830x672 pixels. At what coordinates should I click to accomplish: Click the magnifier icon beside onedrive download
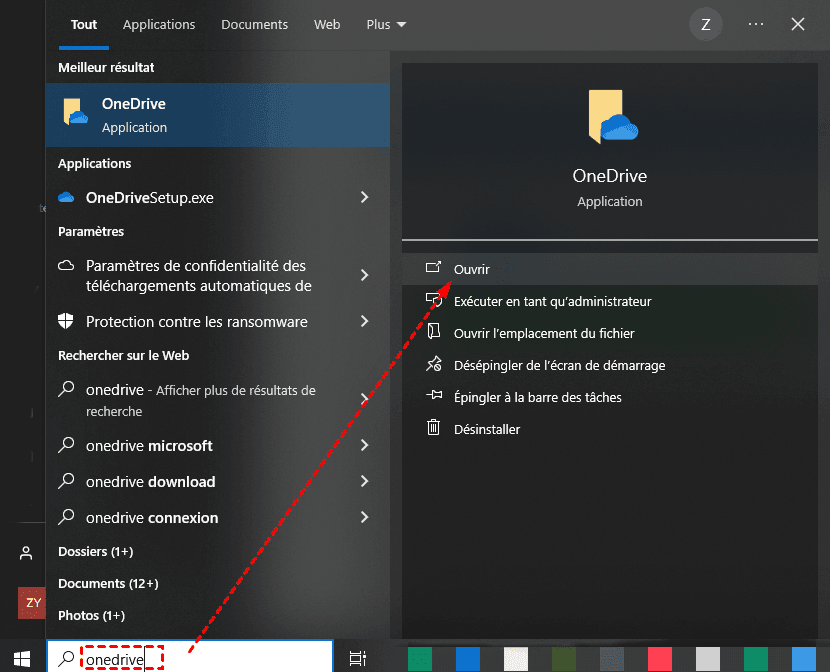click(x=66, y=481)
